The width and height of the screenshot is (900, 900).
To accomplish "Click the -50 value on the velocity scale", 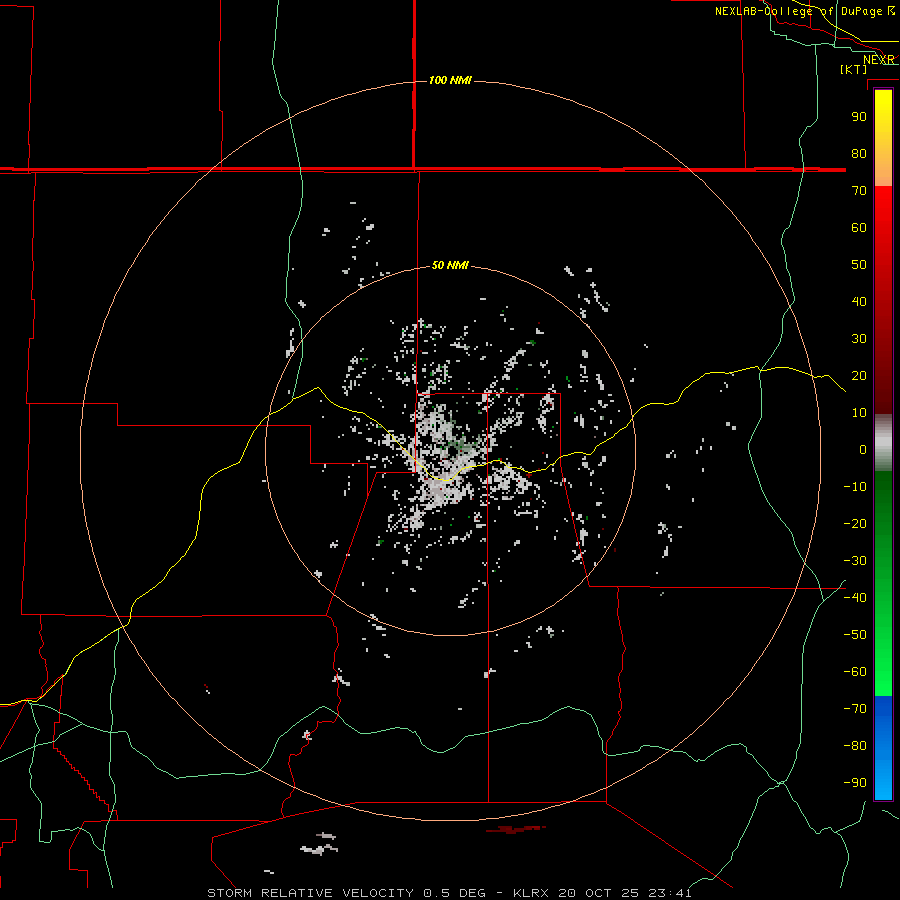I will tap(855, 635).
